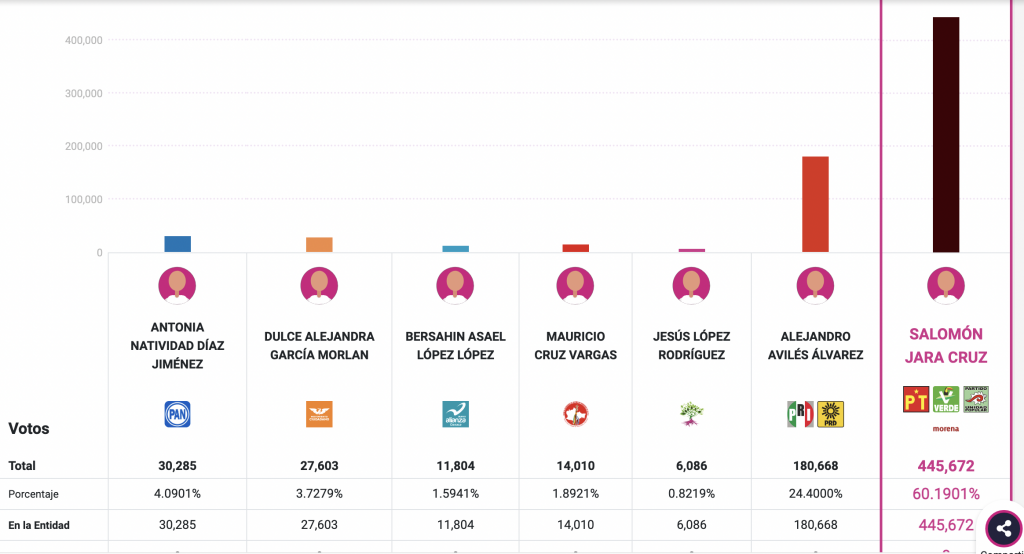Click the orange Movimiento Ciudadano logo
1024x554 pixels.
(319, 414)
